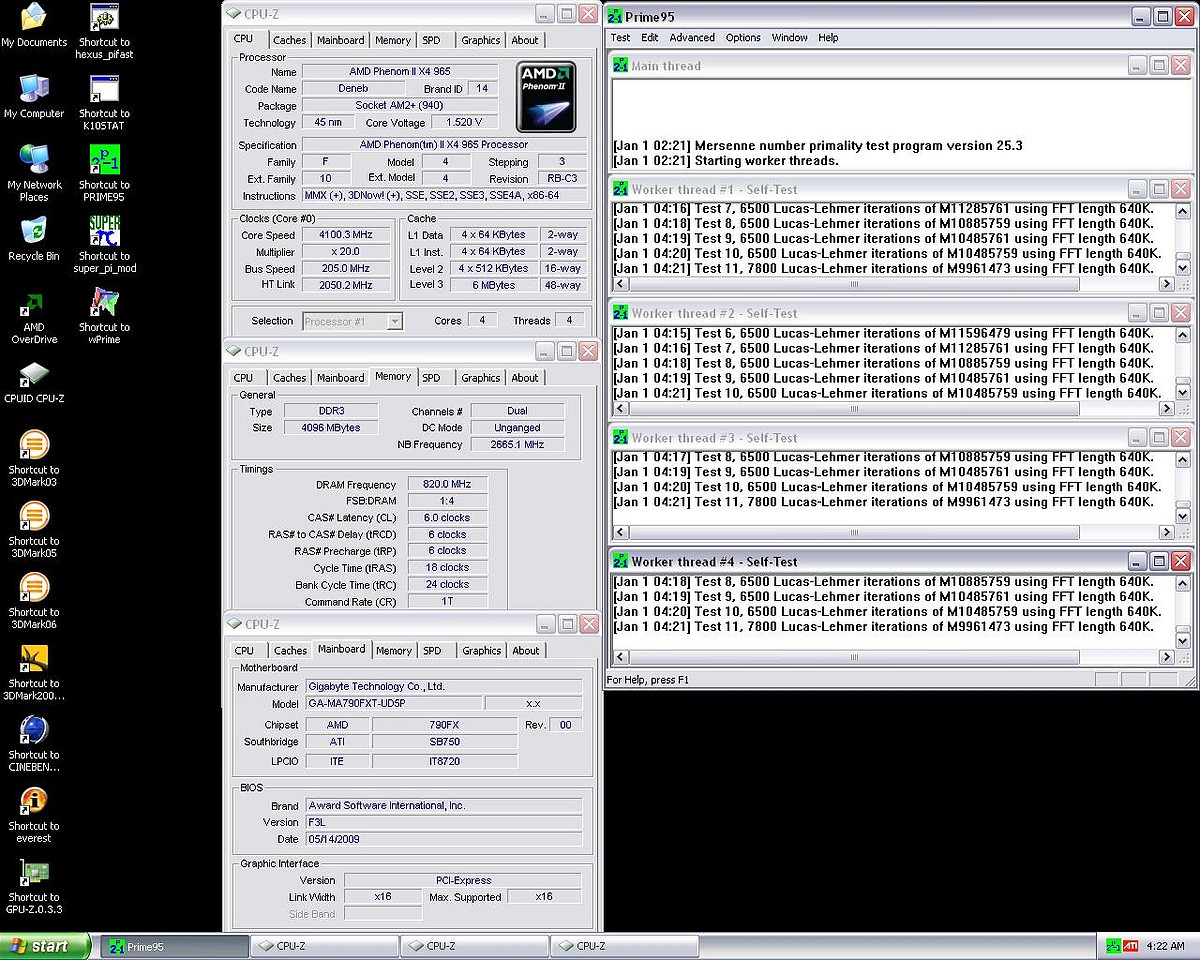This screenshot has height=960, width=1200.
Task: Click the Prime95 system tray icon
Action: (1113, 945)
